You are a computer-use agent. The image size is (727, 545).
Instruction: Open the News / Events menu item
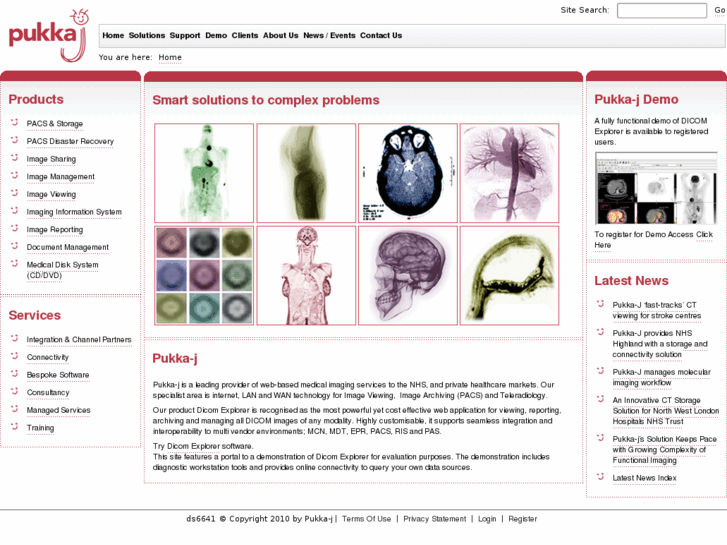pos(329,35)
